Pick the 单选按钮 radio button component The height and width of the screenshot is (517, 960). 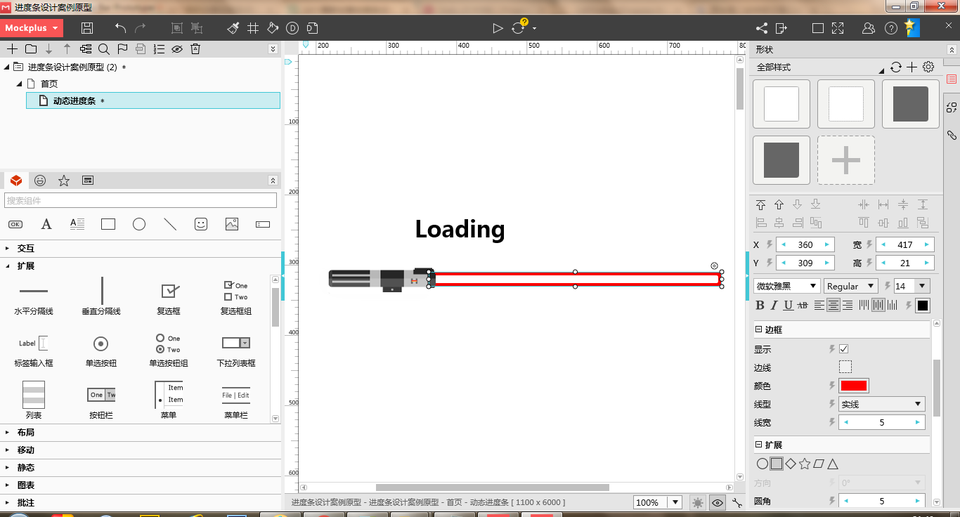[x=101, y=349]
